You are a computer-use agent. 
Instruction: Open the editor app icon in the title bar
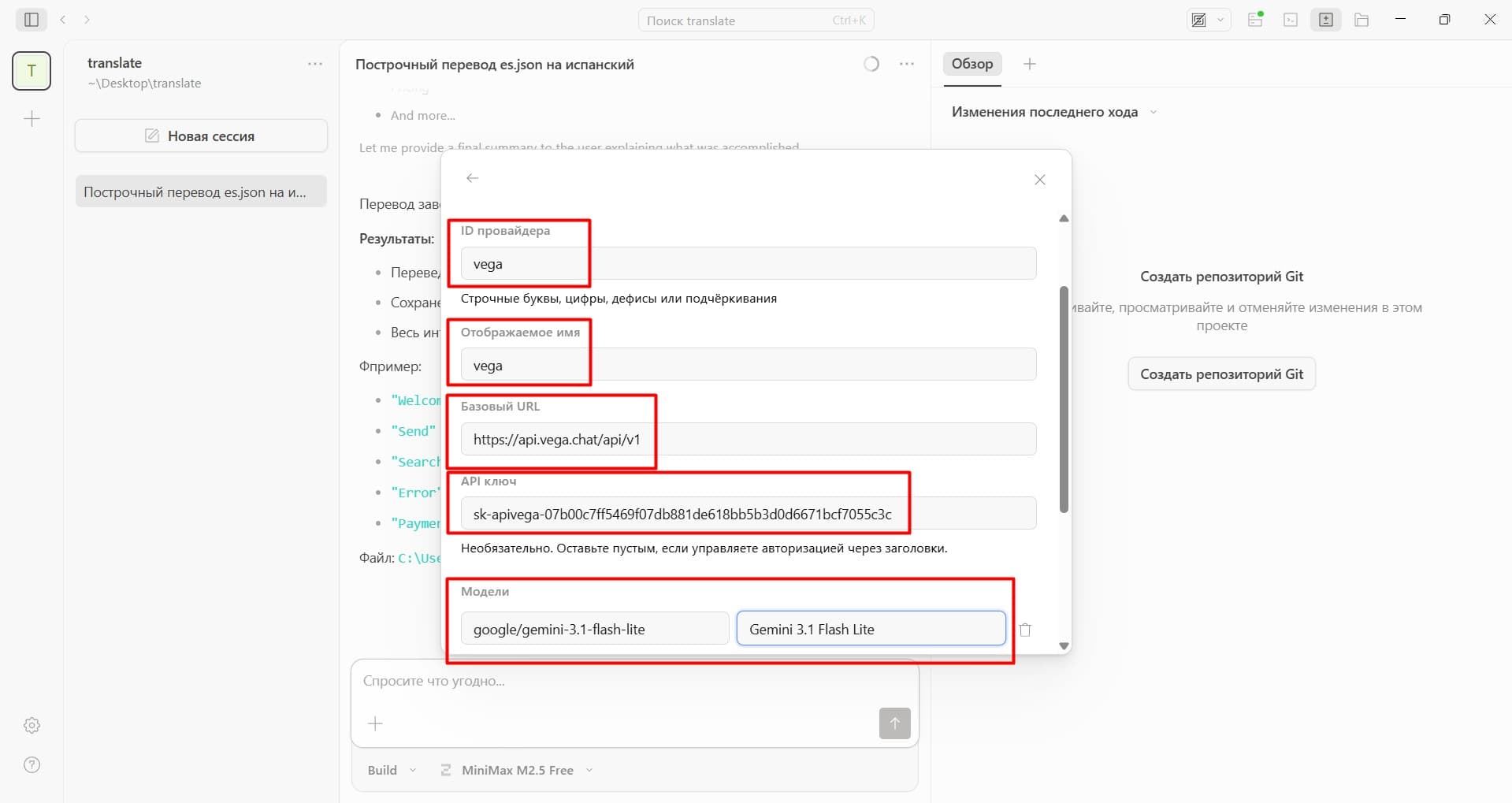[x=1199, y=20]
